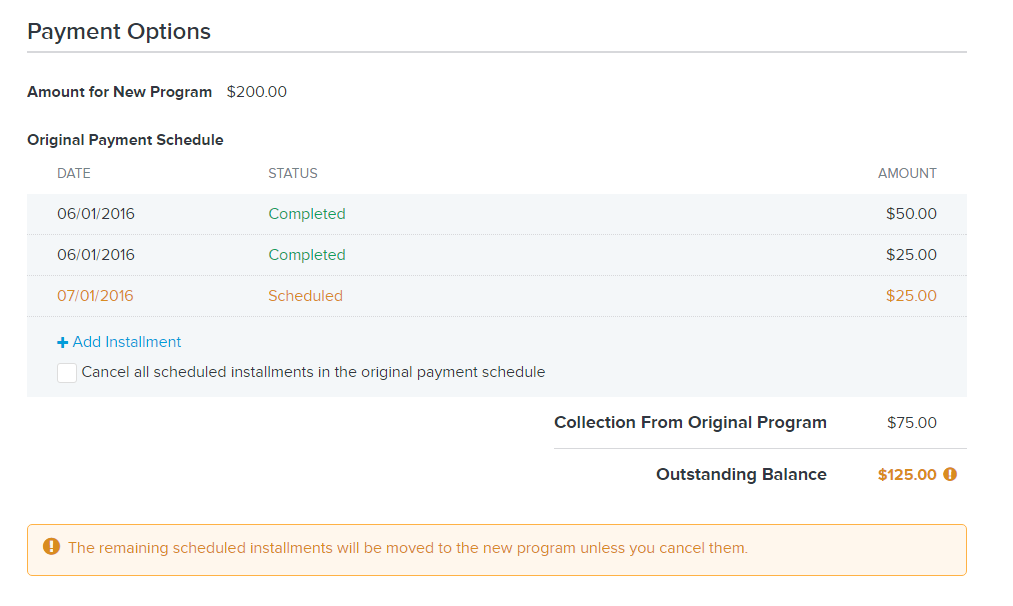This screenshot has height=606, width=1013.
Task: Click the 07/01/2016 scheduled date
Action: point(96,296)
